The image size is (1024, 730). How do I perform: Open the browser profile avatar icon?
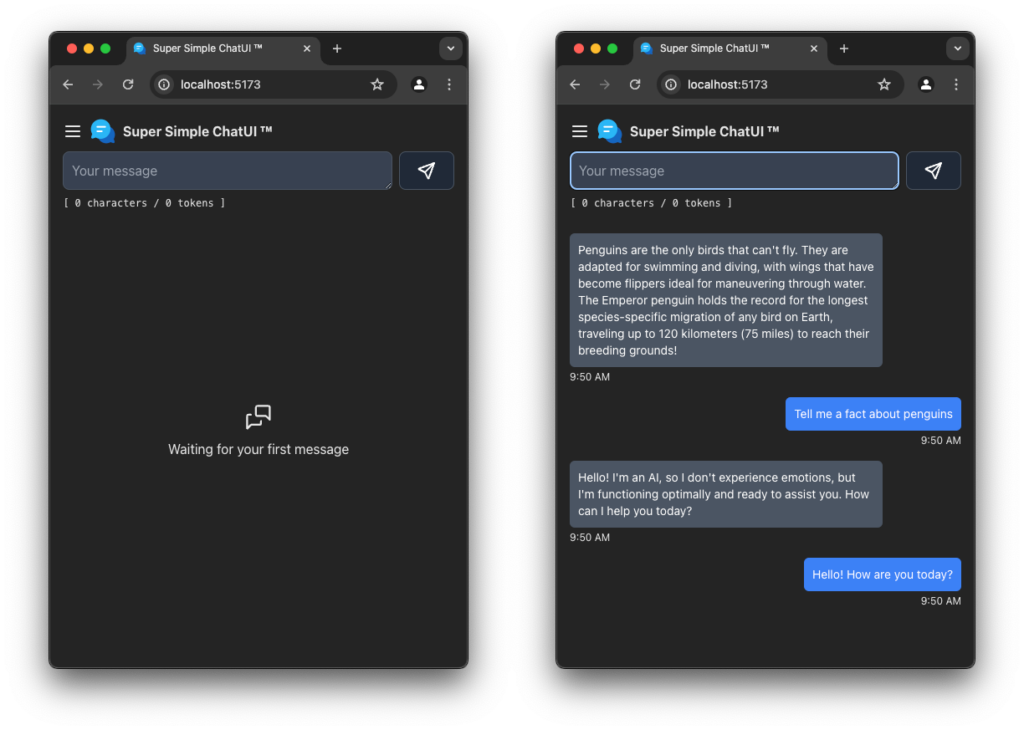pyautogui.click(x=419, y=85)
